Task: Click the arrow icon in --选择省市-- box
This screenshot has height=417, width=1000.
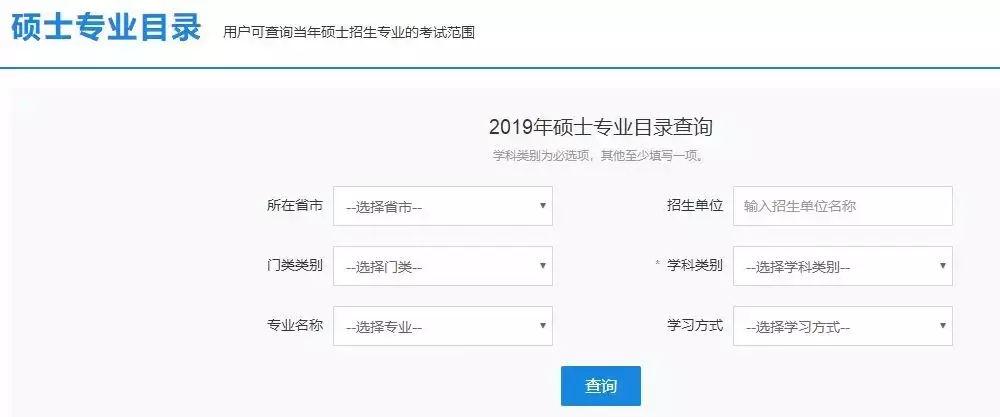Action: pos(542,206)
